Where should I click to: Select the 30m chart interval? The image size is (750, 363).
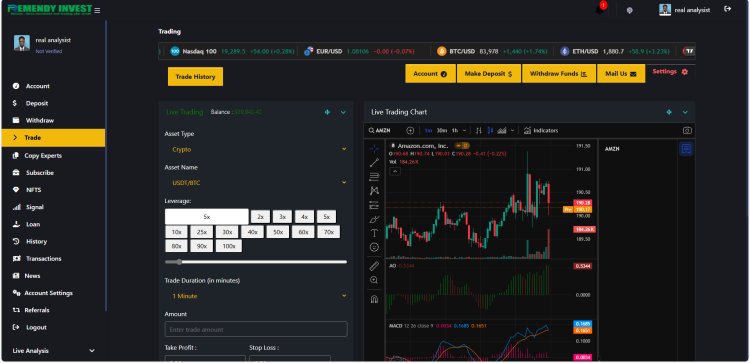pos(441,130)
